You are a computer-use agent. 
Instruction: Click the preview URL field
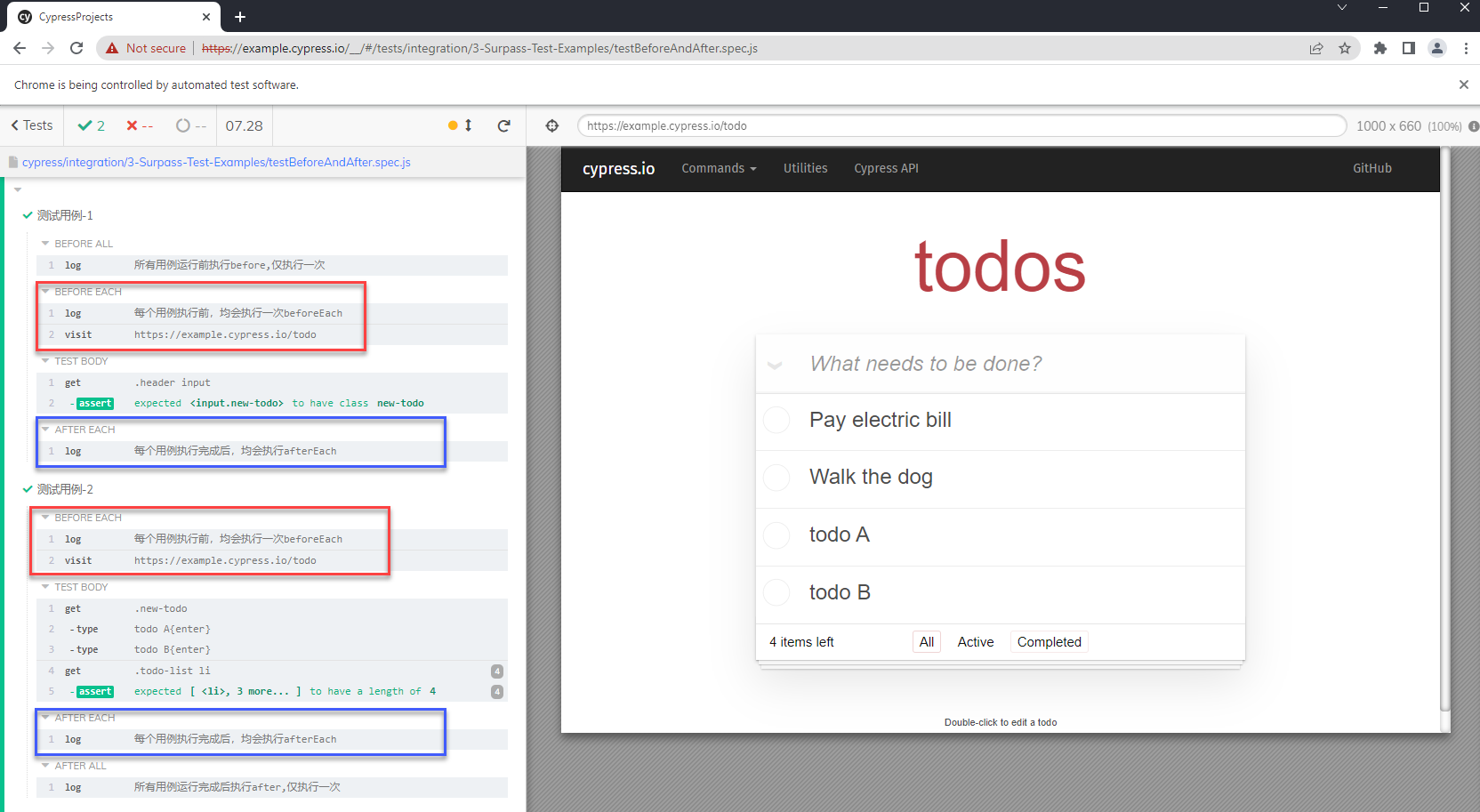tap(961, 125)
